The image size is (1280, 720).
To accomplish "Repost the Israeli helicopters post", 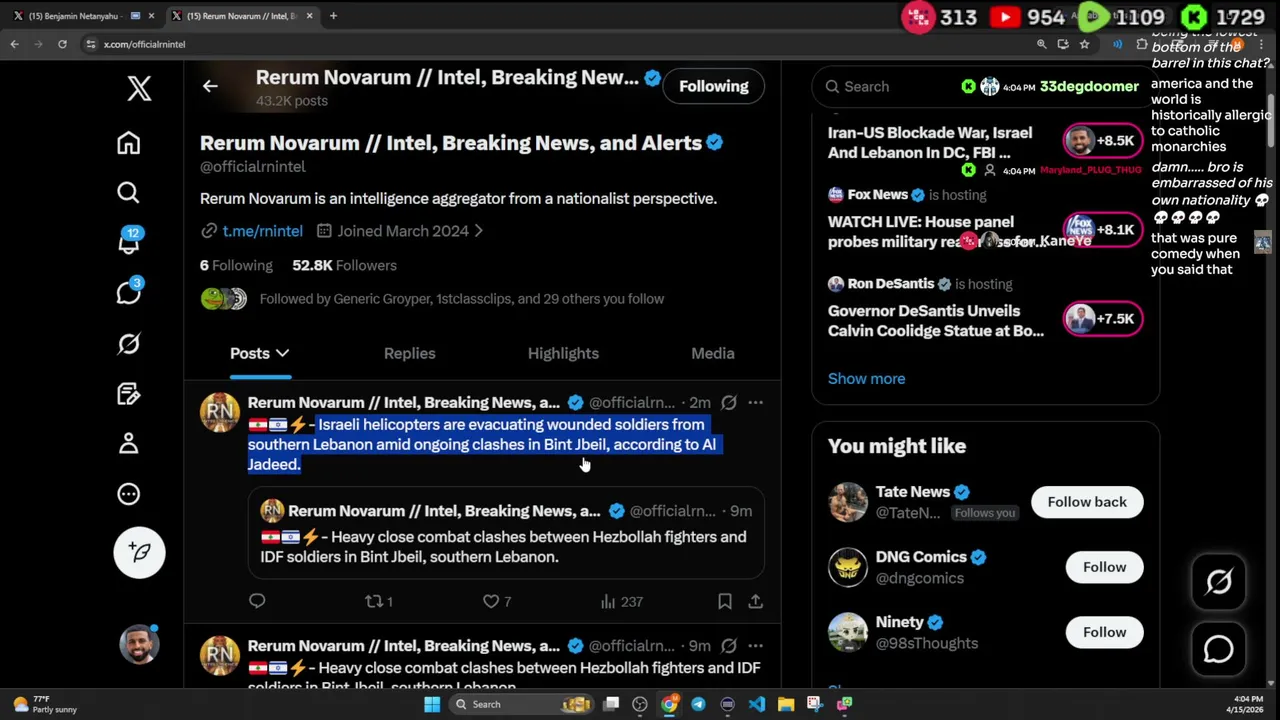I will (x=379, y=601).
